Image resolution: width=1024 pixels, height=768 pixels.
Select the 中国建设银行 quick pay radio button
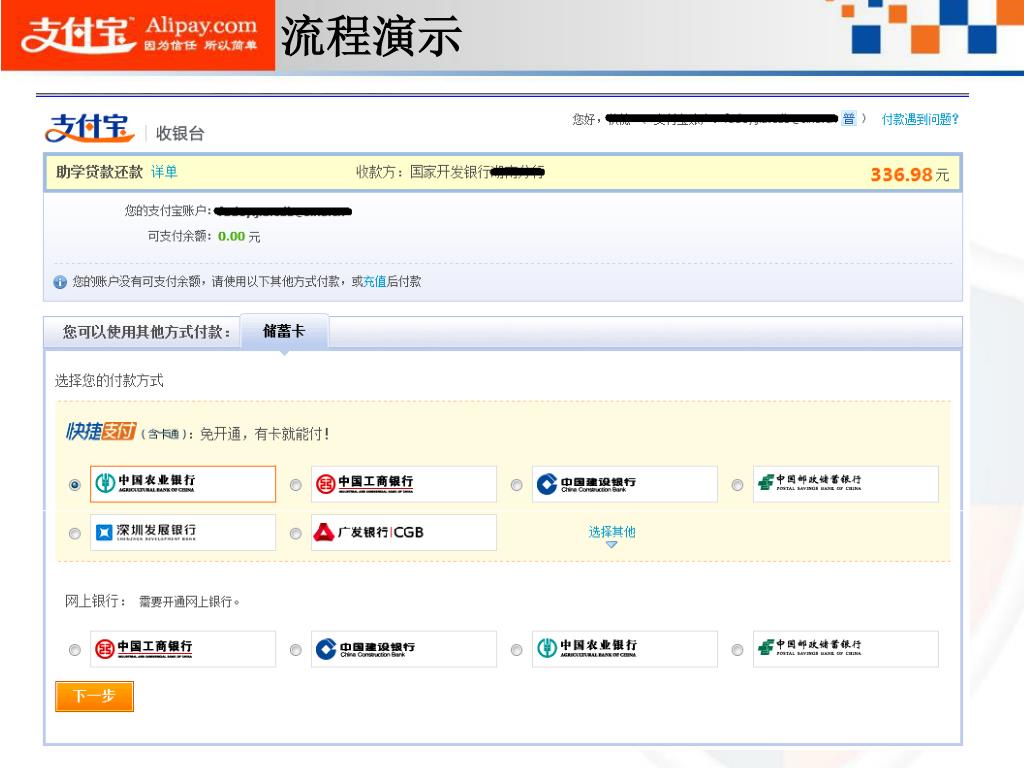click(517, 485)
